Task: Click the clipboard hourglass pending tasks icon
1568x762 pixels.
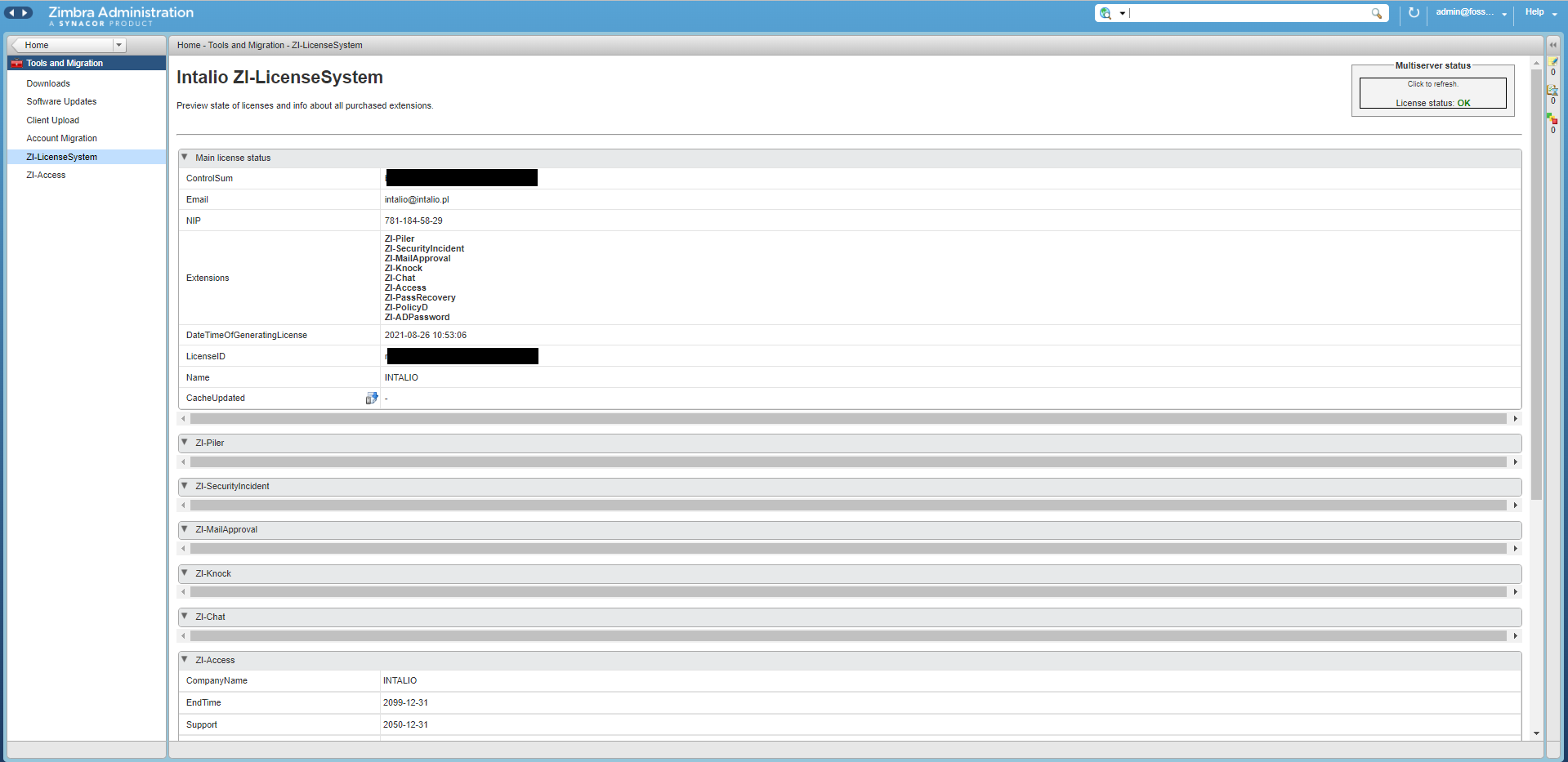Action: pyautogui.click(x=1553, y=90)
